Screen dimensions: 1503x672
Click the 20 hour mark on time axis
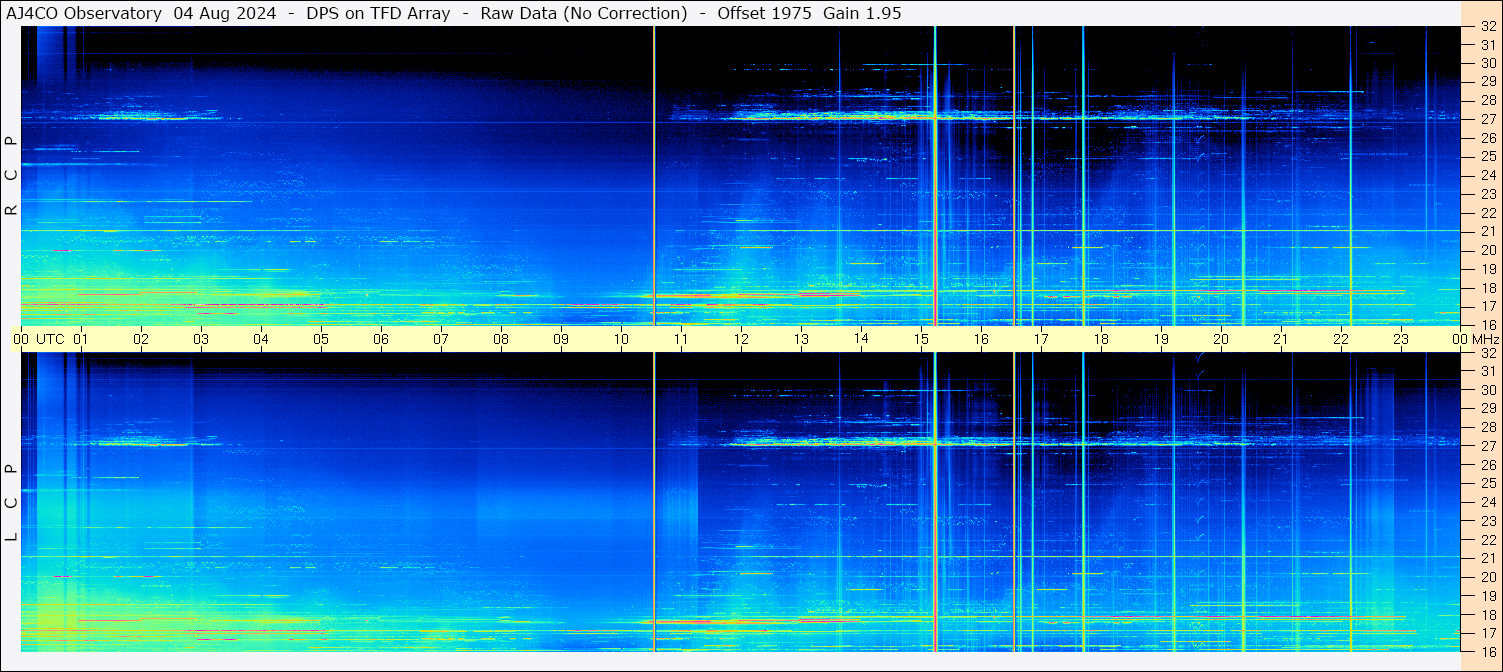pos(1221,339)
